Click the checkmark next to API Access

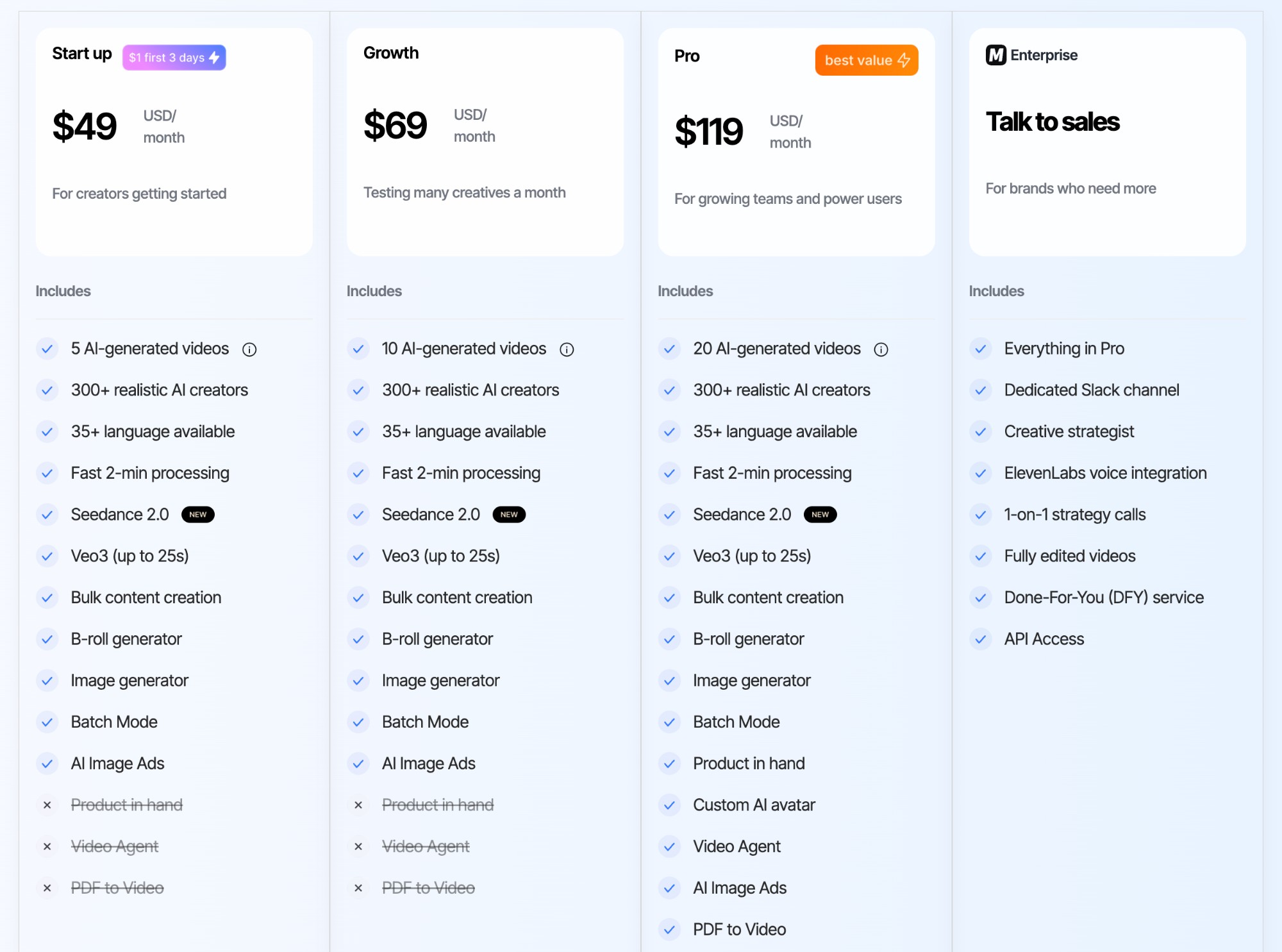click(x=981, y=639)
